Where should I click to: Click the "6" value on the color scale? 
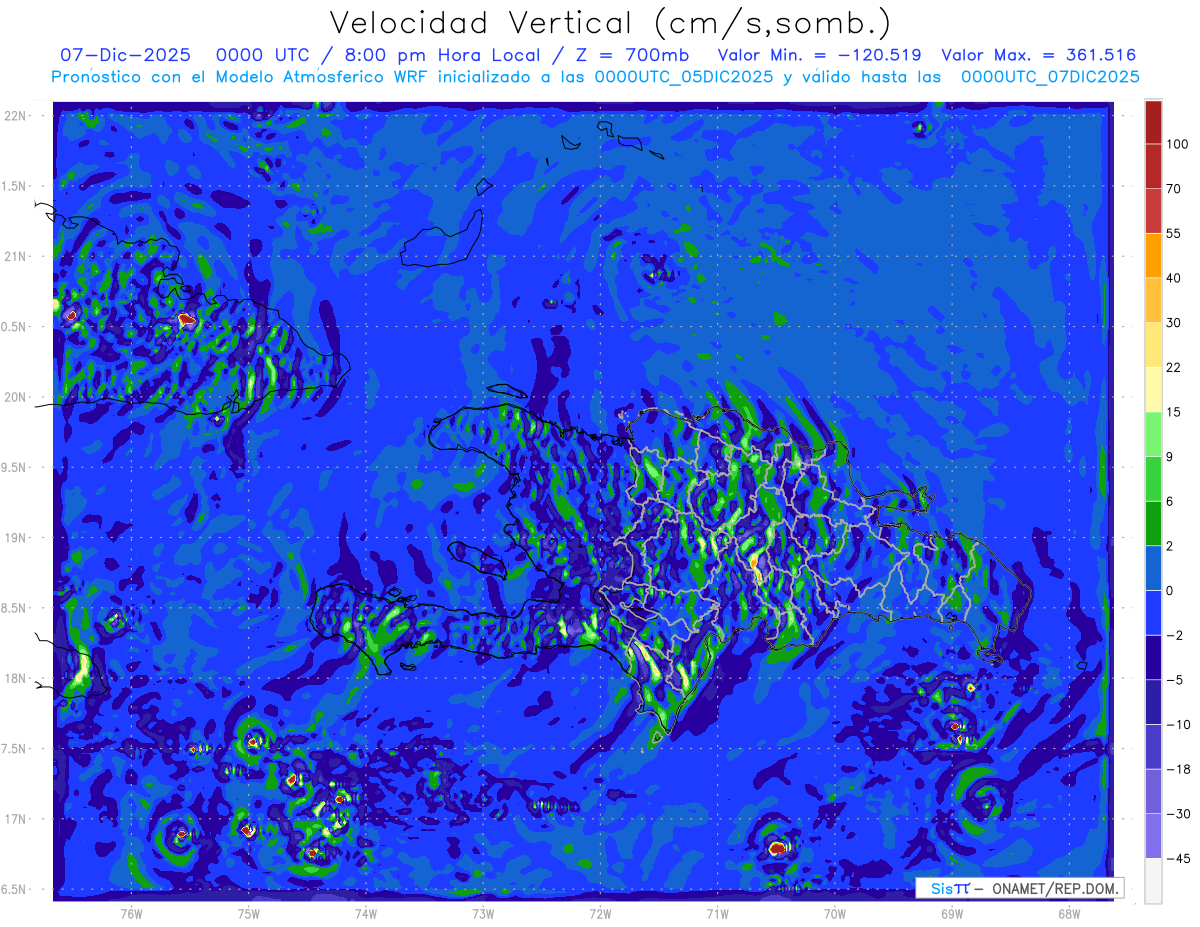pyautogui.click(x=1171, y=501)
